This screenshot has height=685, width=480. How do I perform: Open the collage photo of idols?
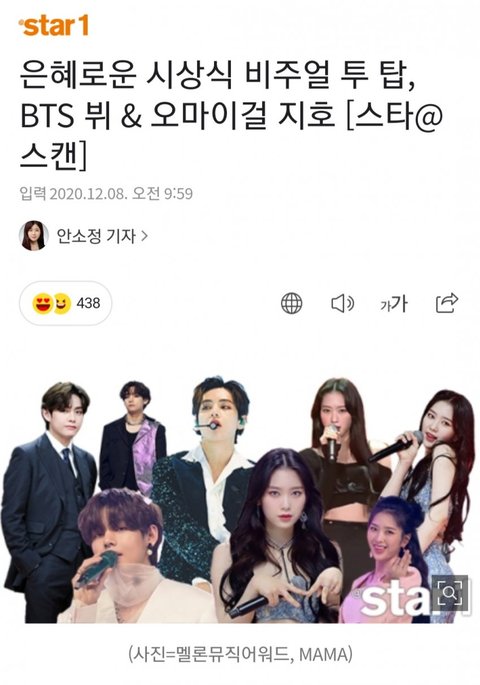[x=238, y=499]
